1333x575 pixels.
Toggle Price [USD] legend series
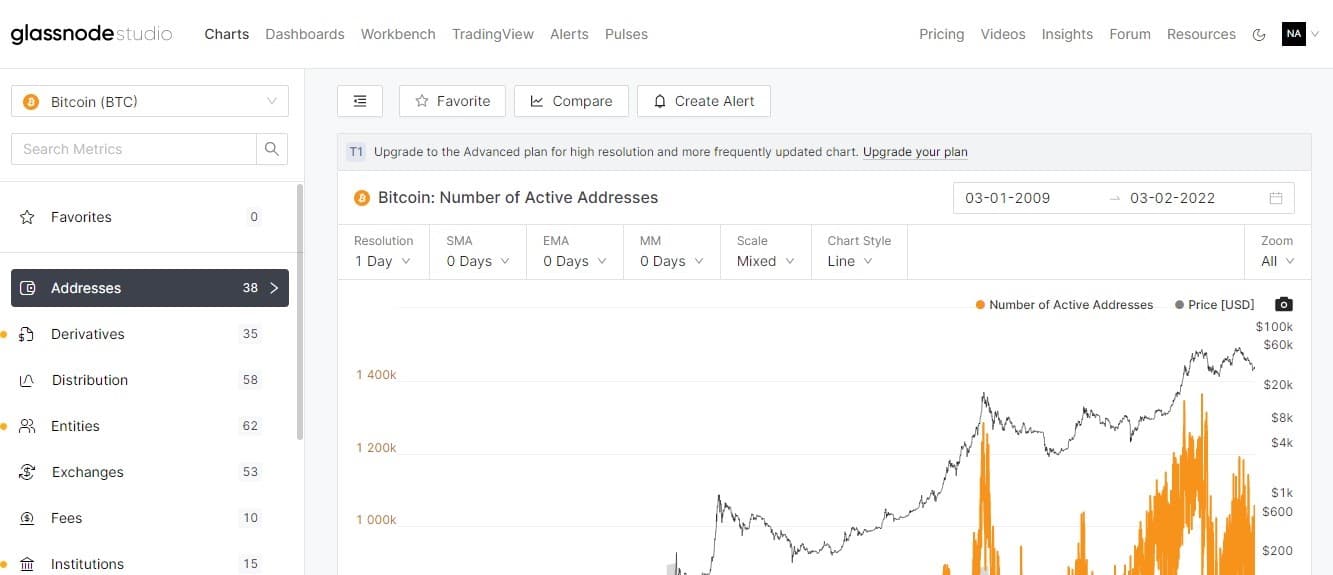click(1215, 305)
